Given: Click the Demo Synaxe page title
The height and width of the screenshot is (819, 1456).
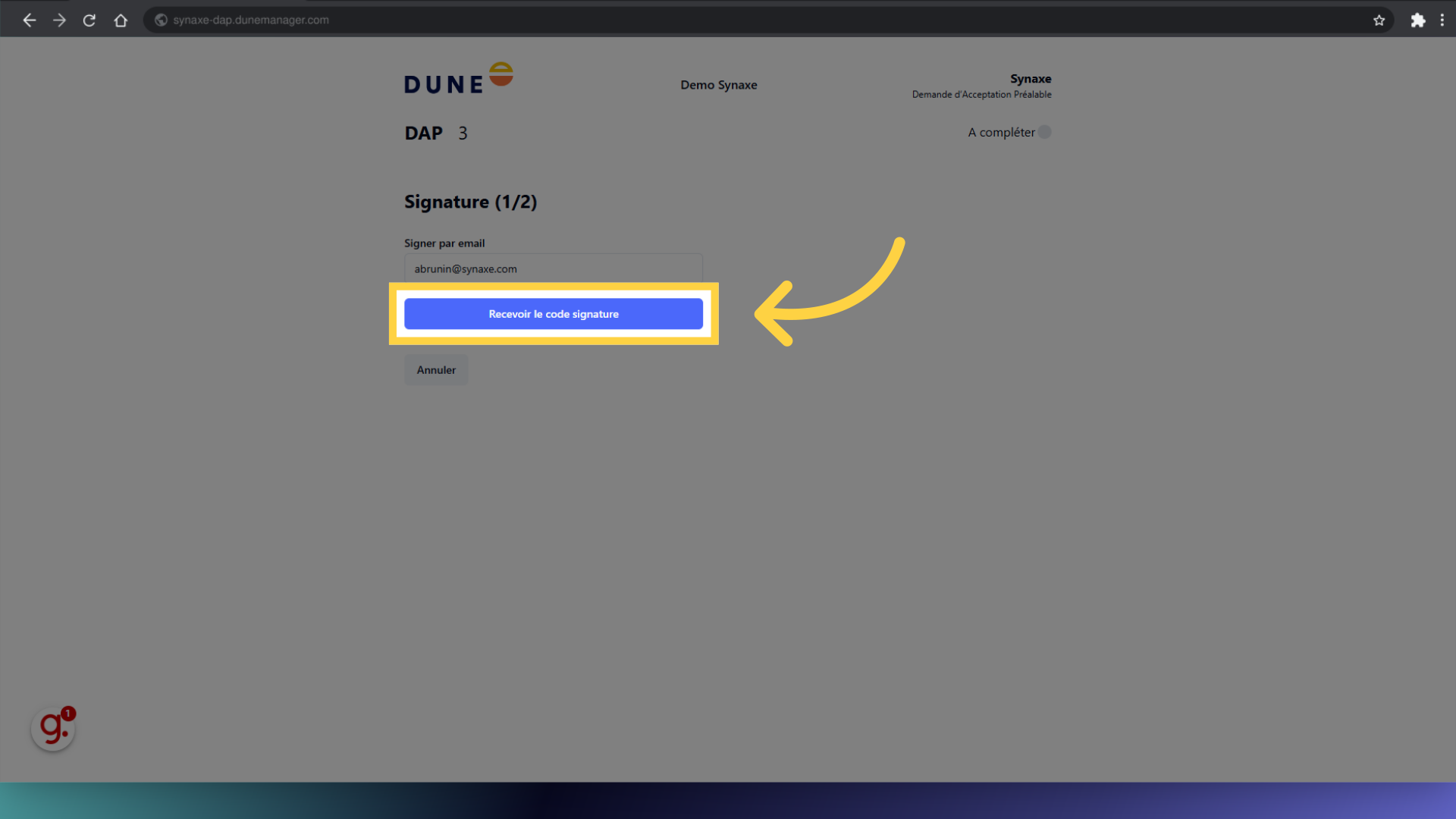Looking at the screenshot, I should point(718,85).
